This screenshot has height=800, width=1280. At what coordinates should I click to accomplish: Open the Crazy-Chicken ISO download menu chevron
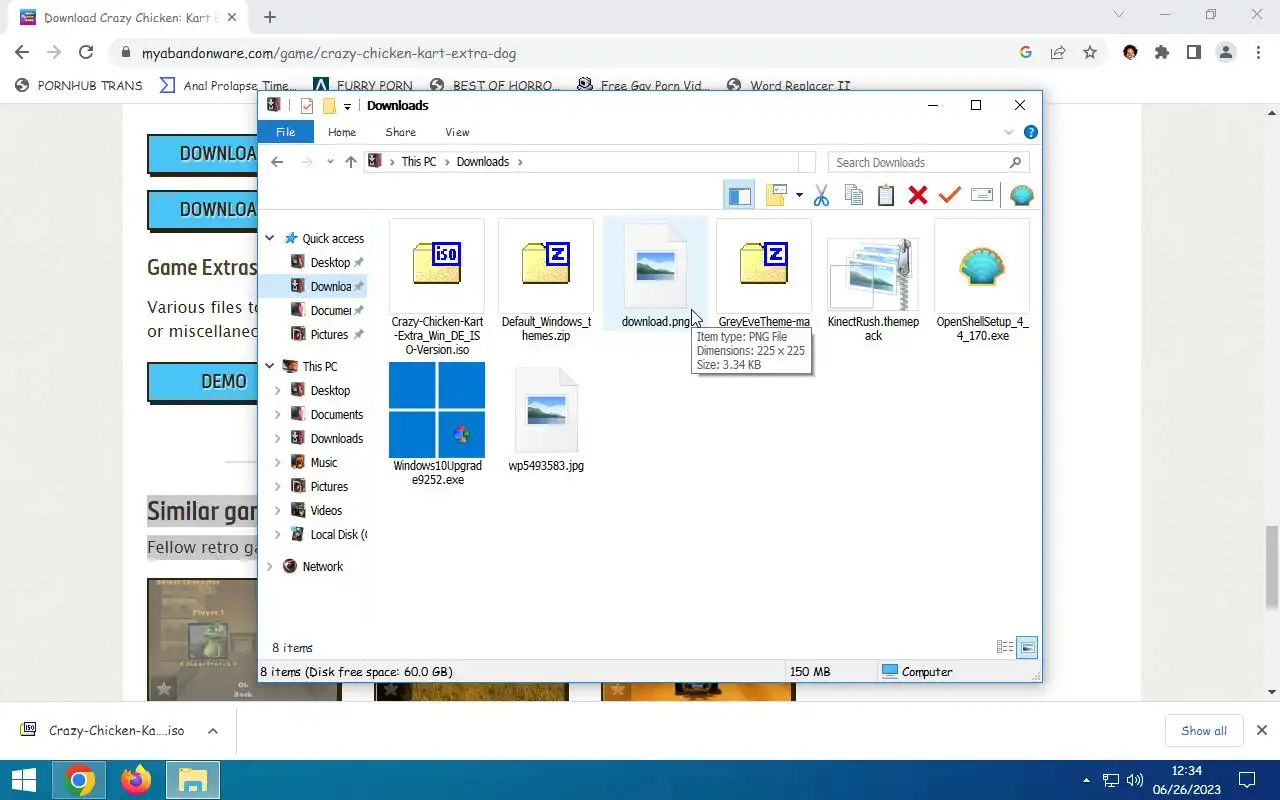pyautogui.click(x=212, y=731)
